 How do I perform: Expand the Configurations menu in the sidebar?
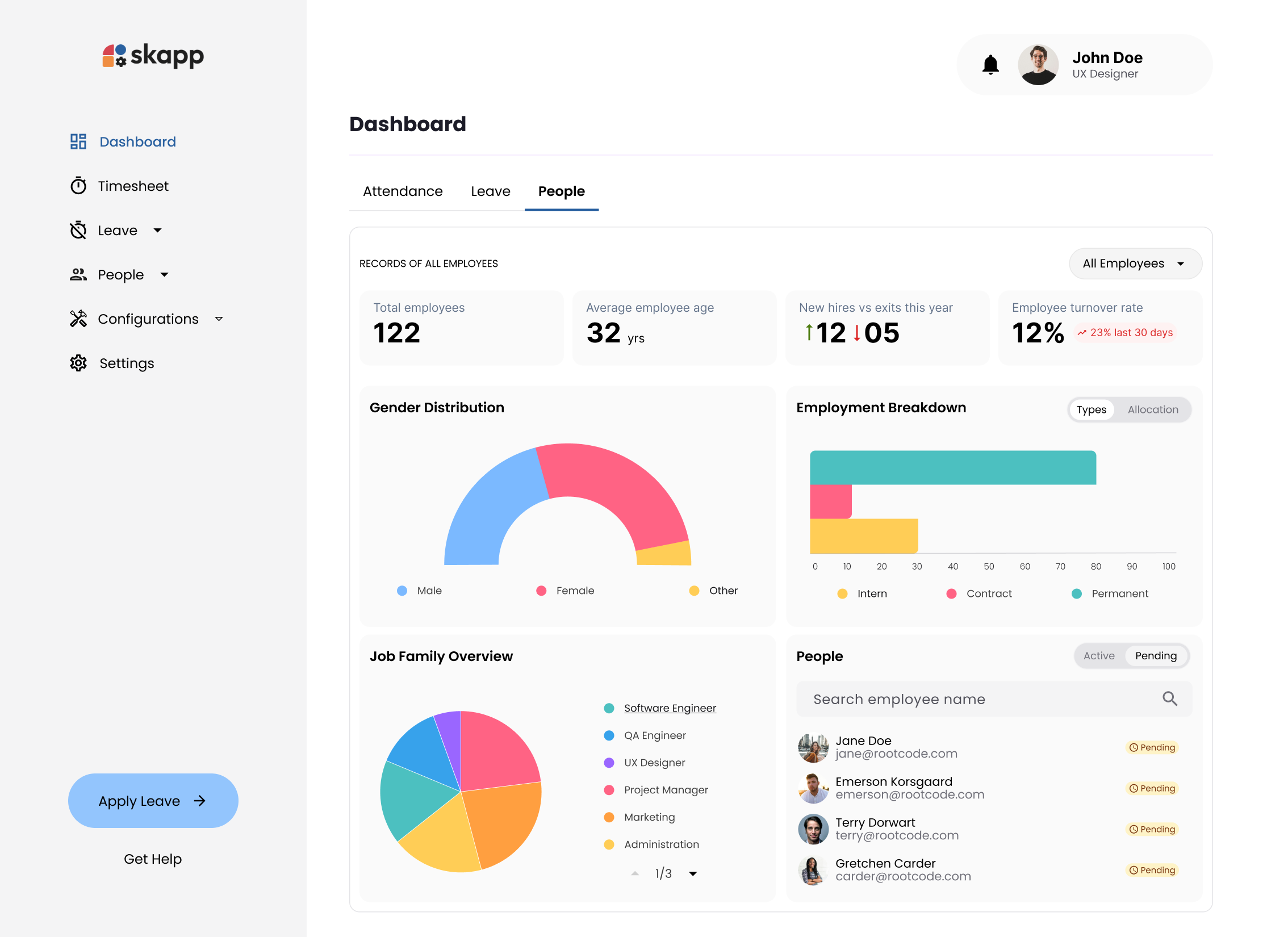[x=219, y=319]
